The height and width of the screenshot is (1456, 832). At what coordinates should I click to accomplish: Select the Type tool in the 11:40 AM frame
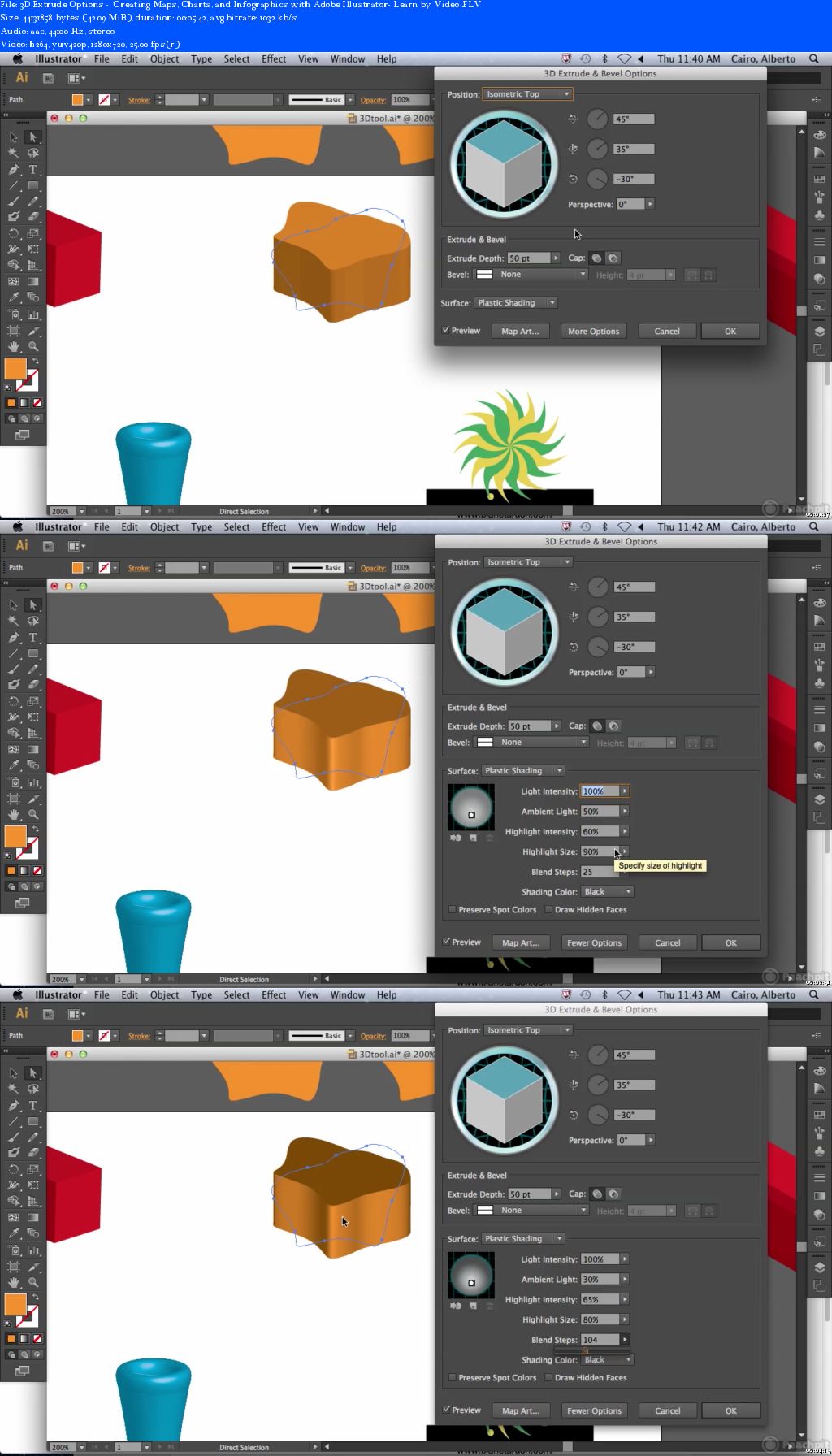tap(33, 170)
